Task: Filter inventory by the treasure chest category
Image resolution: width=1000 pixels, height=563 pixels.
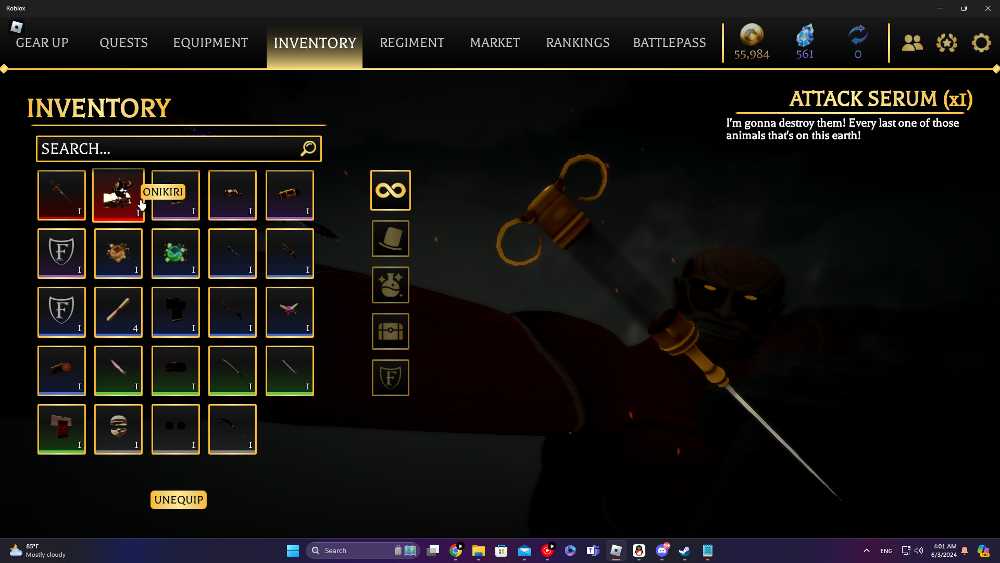Action: point(390,332)
